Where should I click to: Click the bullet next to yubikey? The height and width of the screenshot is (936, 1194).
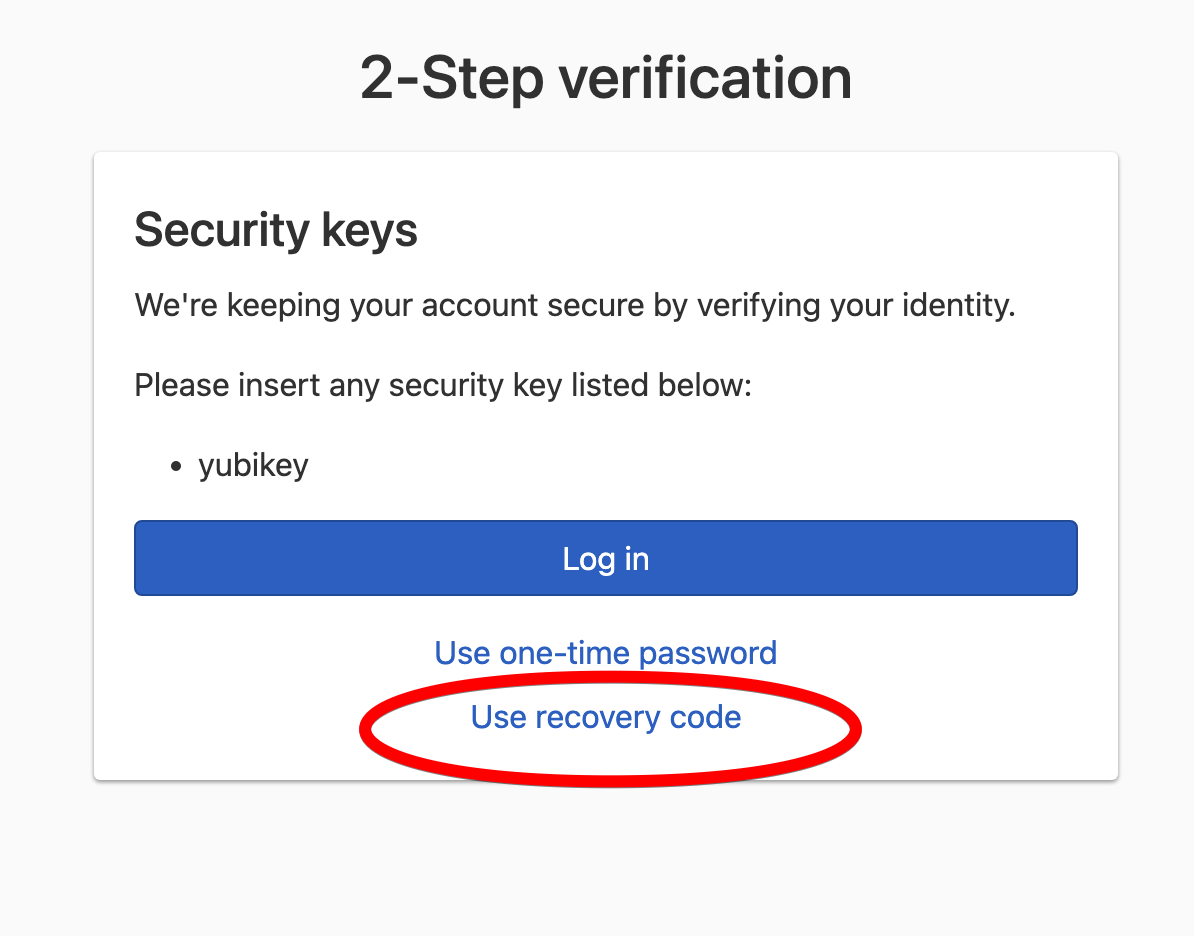click(x=174, y=464)
